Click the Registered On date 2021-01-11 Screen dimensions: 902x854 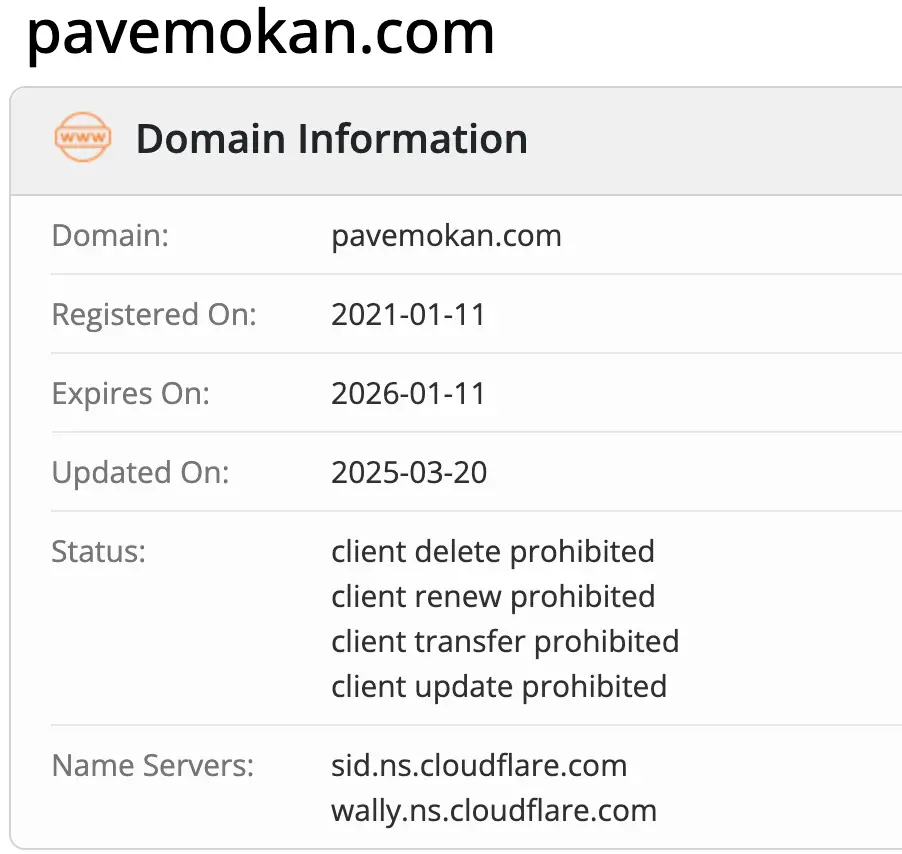point(408,315)
